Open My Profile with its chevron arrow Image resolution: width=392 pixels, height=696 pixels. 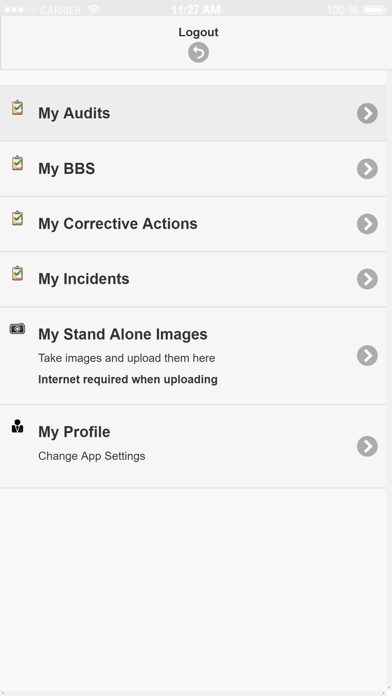[367, 446]
